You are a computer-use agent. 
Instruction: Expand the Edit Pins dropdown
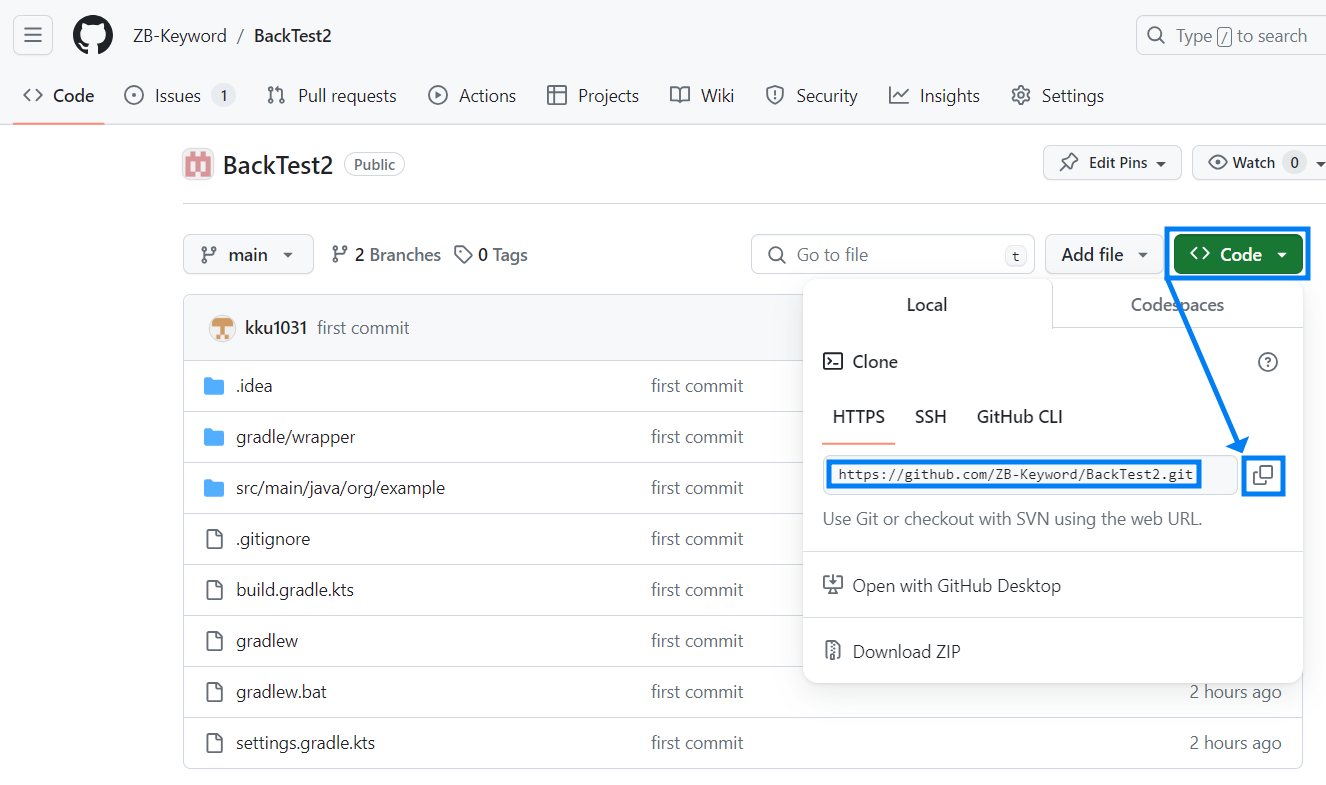(1112, 163)
